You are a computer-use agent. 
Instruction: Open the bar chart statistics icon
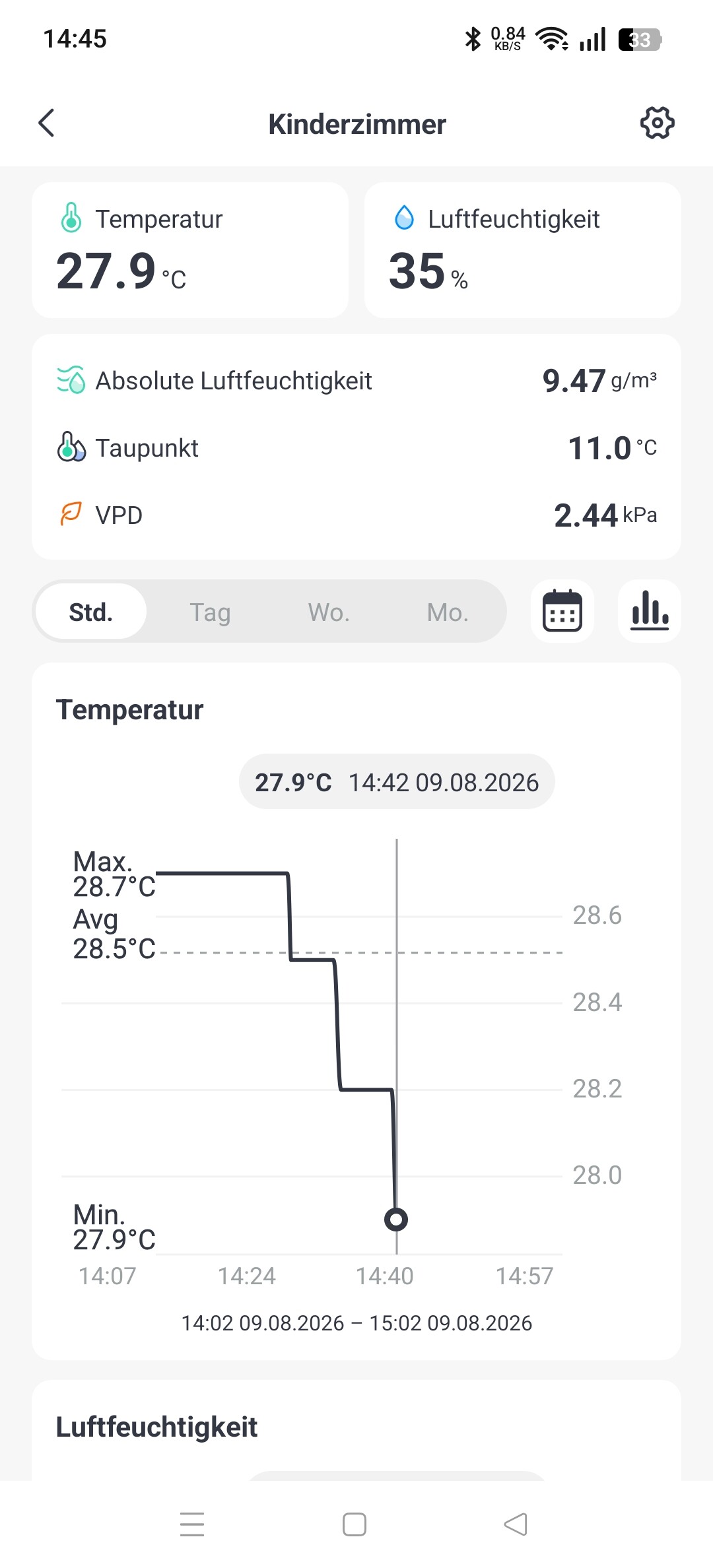point(650,611)
